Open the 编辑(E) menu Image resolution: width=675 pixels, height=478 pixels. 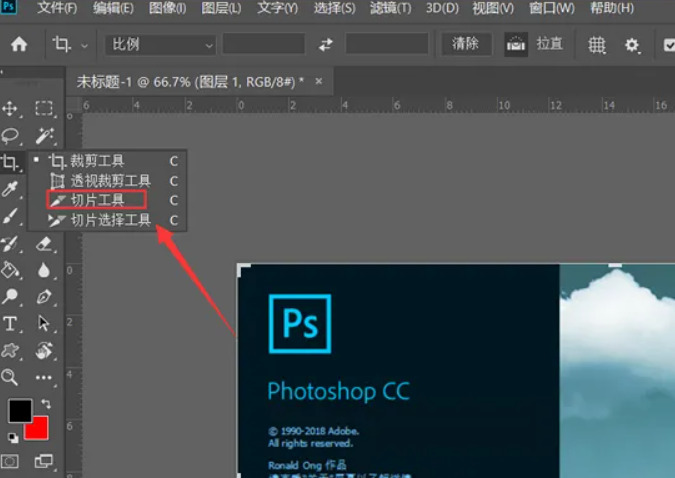point(113,8)
